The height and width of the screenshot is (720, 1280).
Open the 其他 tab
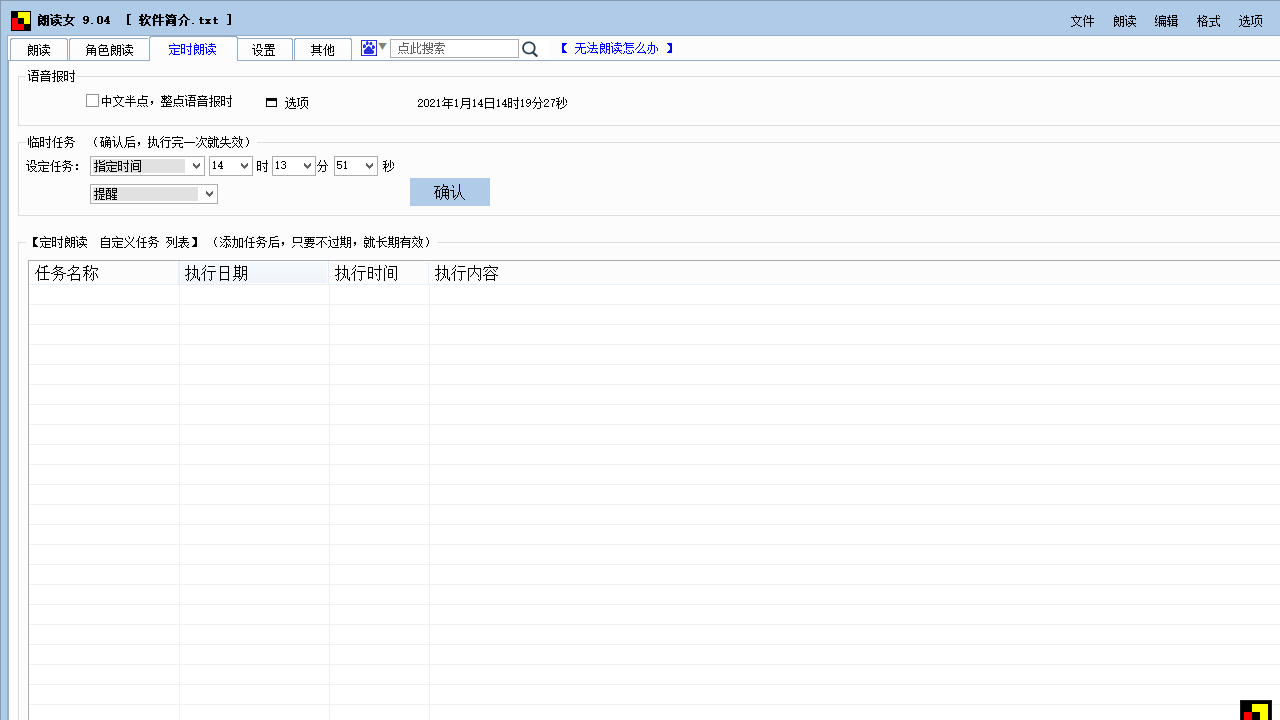[x=322, y=50]
